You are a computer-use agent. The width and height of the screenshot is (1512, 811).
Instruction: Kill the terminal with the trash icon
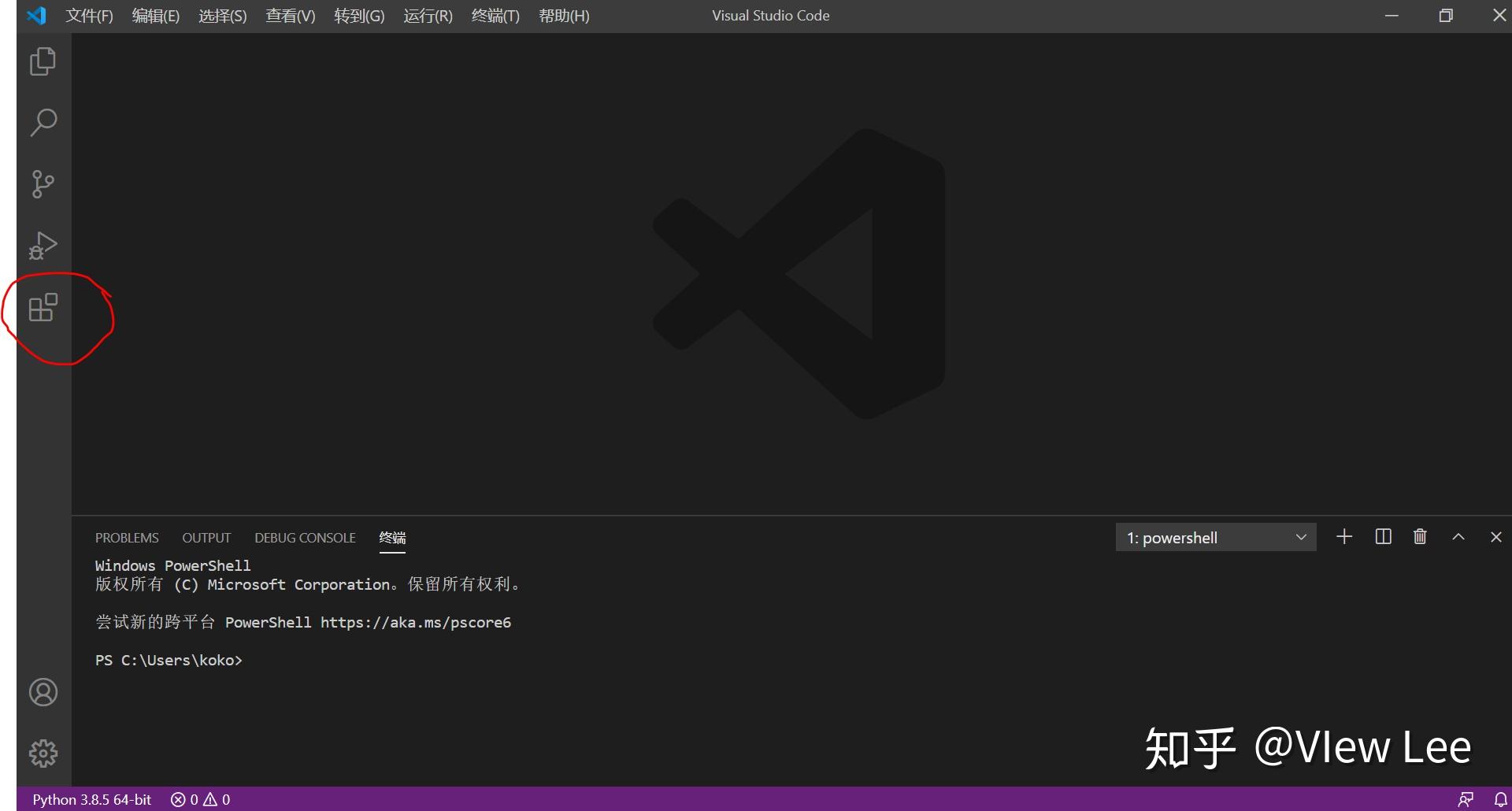[x=1420, y=537]
